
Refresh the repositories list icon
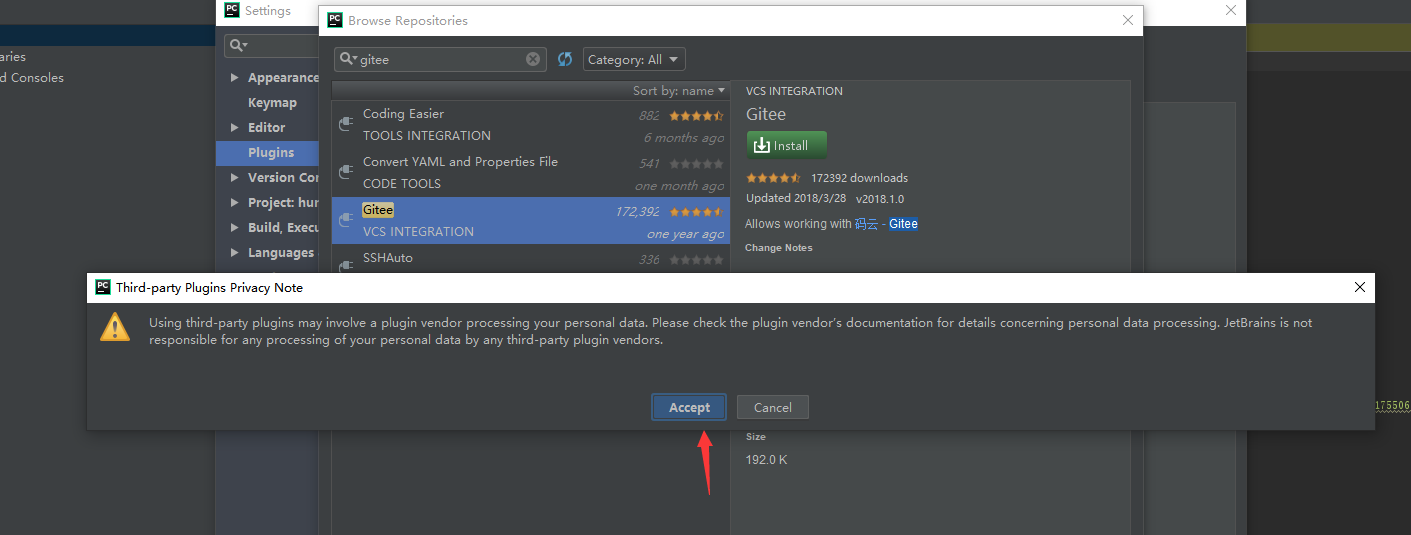point(565,59)
